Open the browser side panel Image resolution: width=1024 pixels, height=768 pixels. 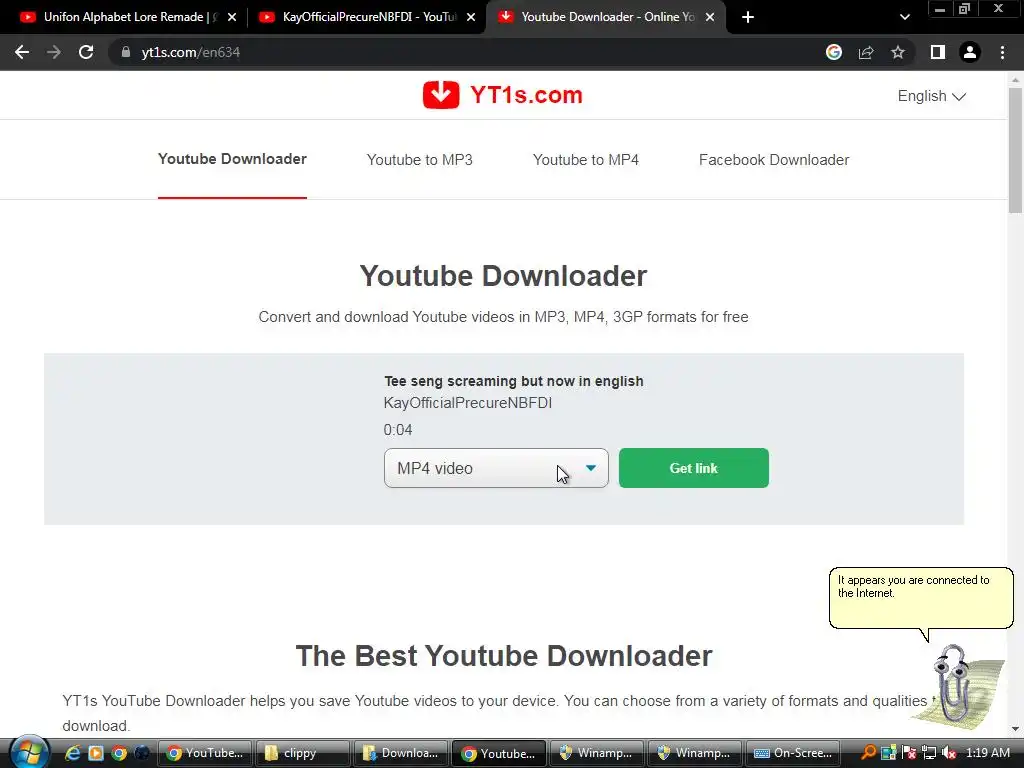[x=938, y=52]
